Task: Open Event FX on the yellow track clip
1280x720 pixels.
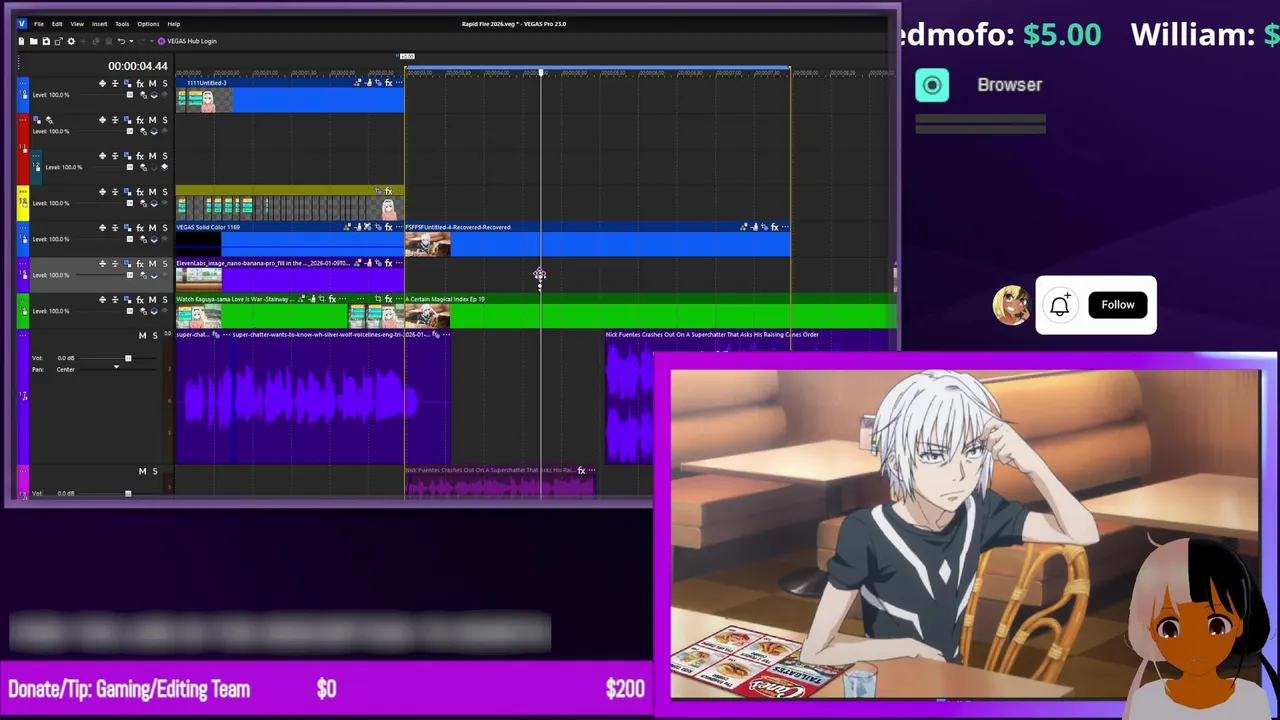Action: click(388, 190)
